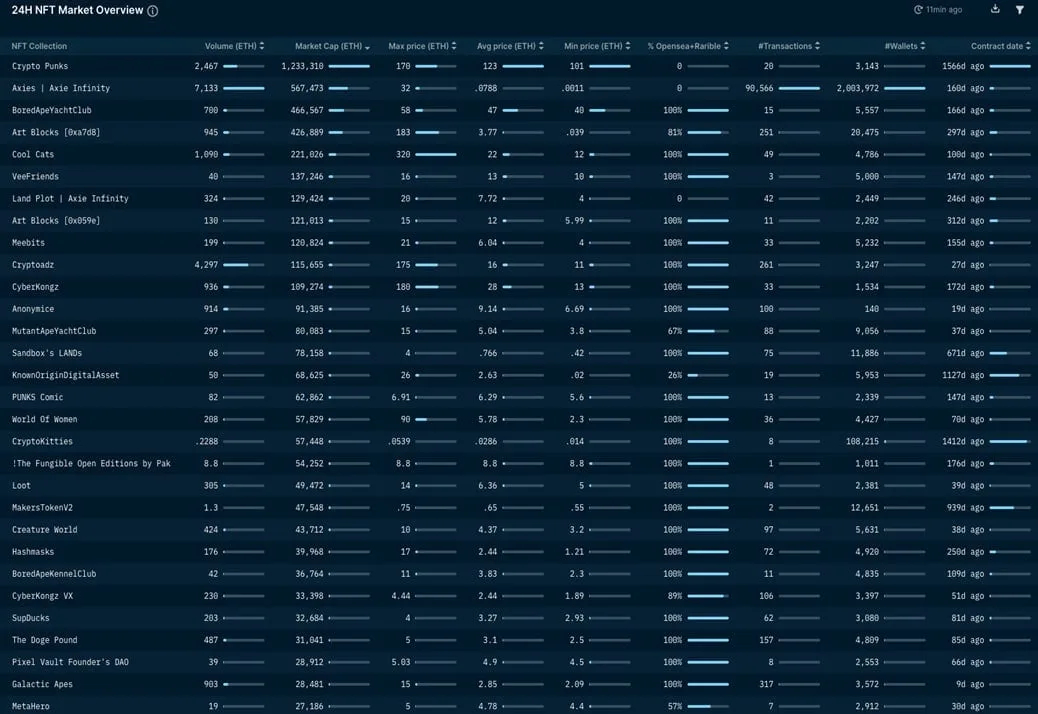Open the MetaHero collection

(30, 706)
